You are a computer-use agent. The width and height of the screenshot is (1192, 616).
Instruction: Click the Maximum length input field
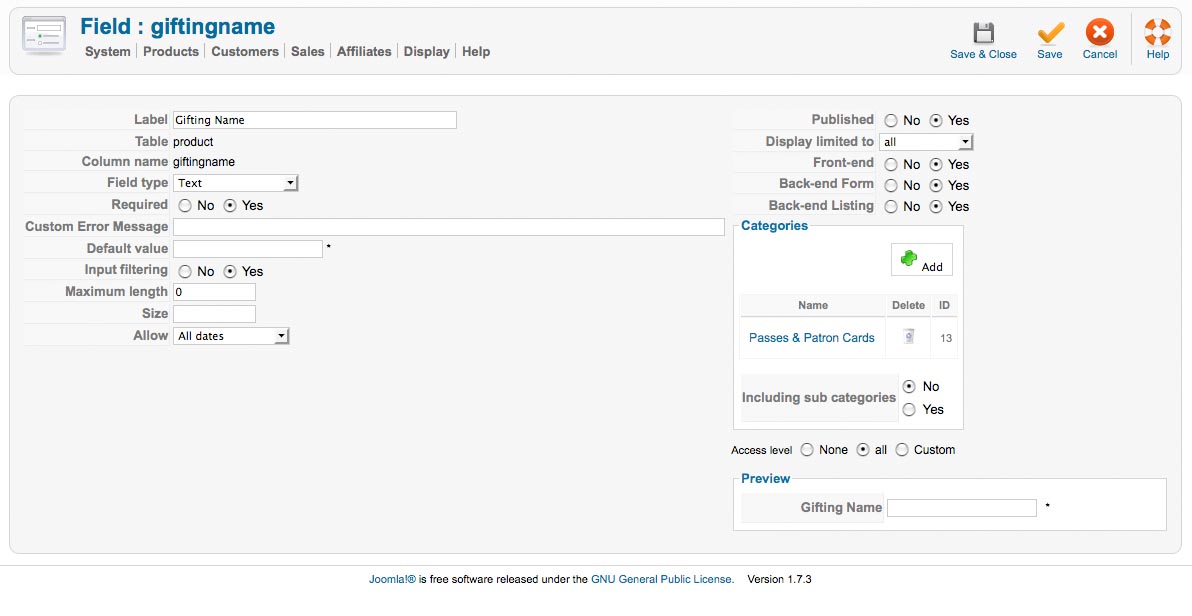pos(214,292)
